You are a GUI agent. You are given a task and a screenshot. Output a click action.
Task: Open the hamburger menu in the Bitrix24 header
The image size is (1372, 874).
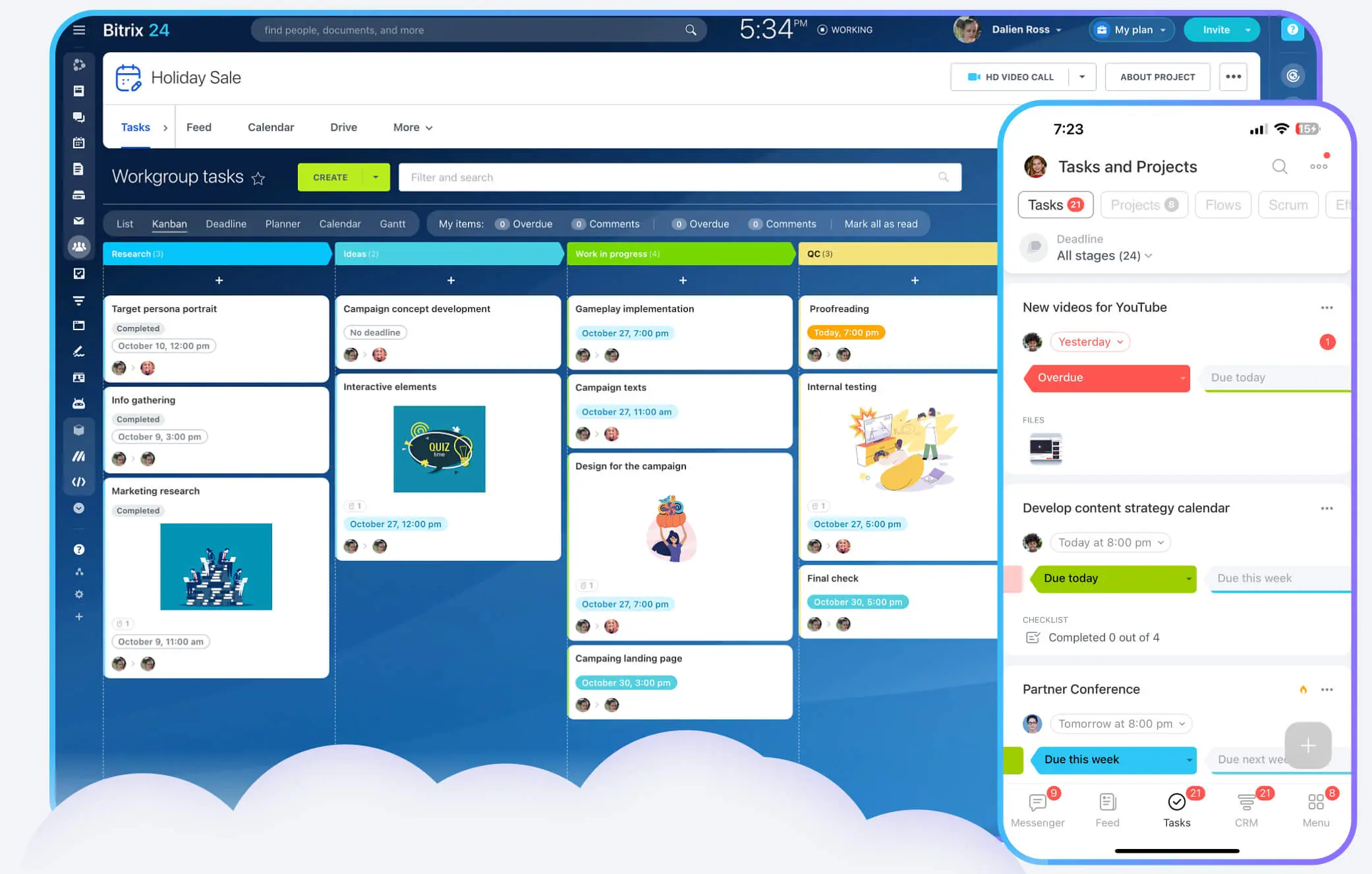pyautogui.click(x=79, y=30)
